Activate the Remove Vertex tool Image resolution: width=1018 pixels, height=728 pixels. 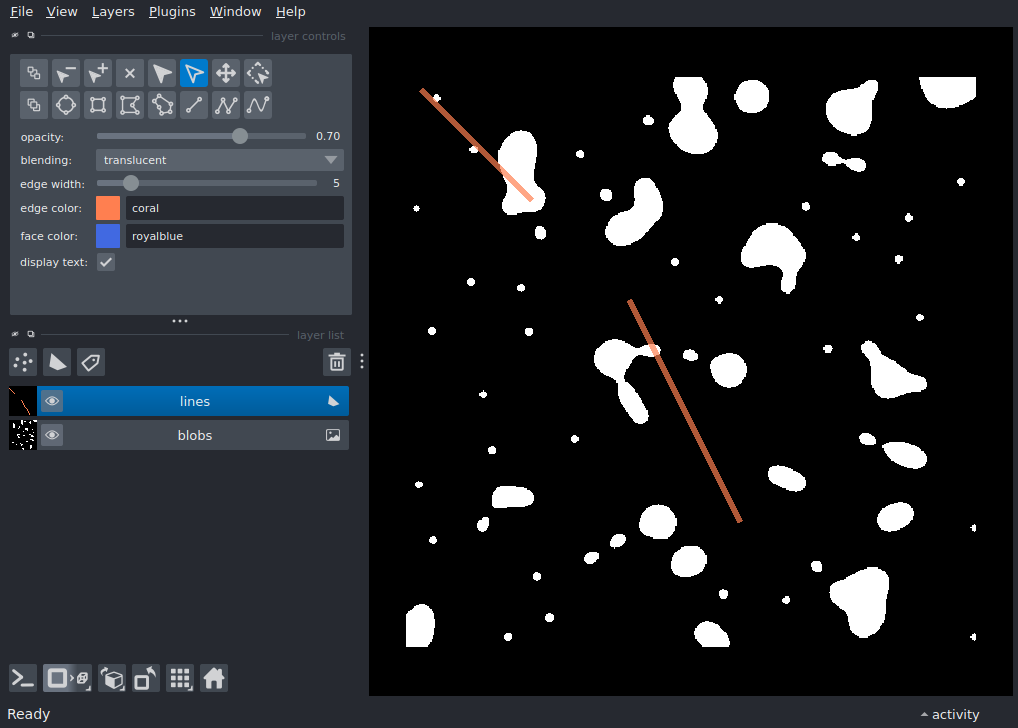click(x=65, y=73)
